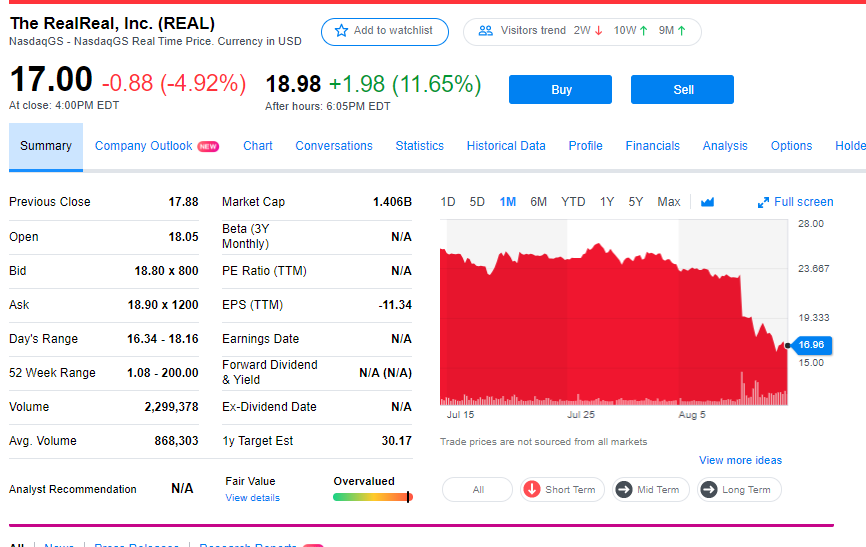
Task: Click the 2W red down arrow
Action: coord(599,31)
